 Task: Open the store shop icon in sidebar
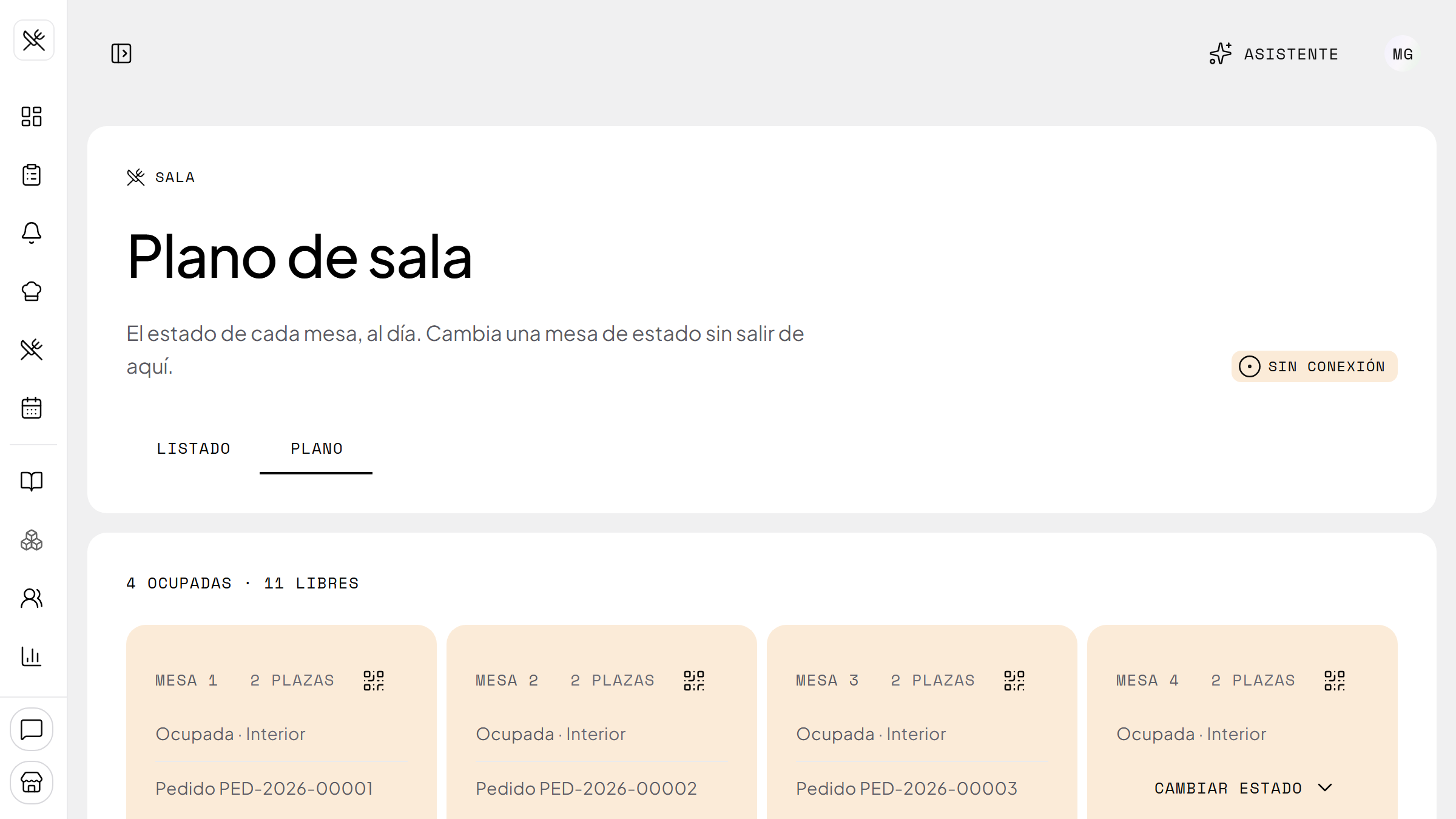(x=32, y=783)
